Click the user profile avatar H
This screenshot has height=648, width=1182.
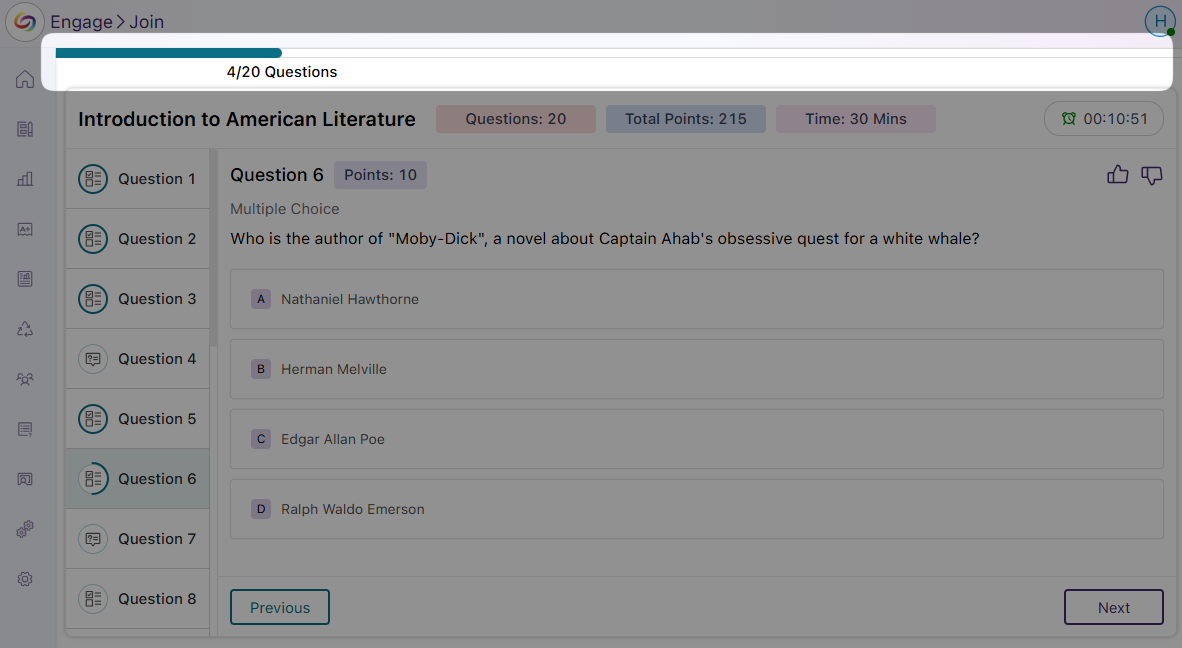[1159, 21]
